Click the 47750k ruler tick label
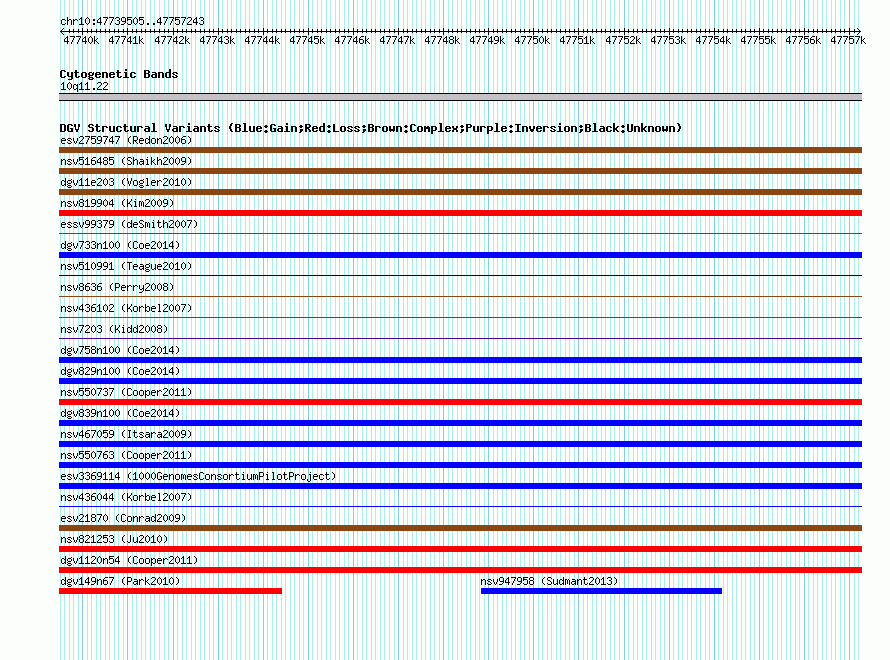The height and width of the screenshot is (660, 890). [532, 40]
